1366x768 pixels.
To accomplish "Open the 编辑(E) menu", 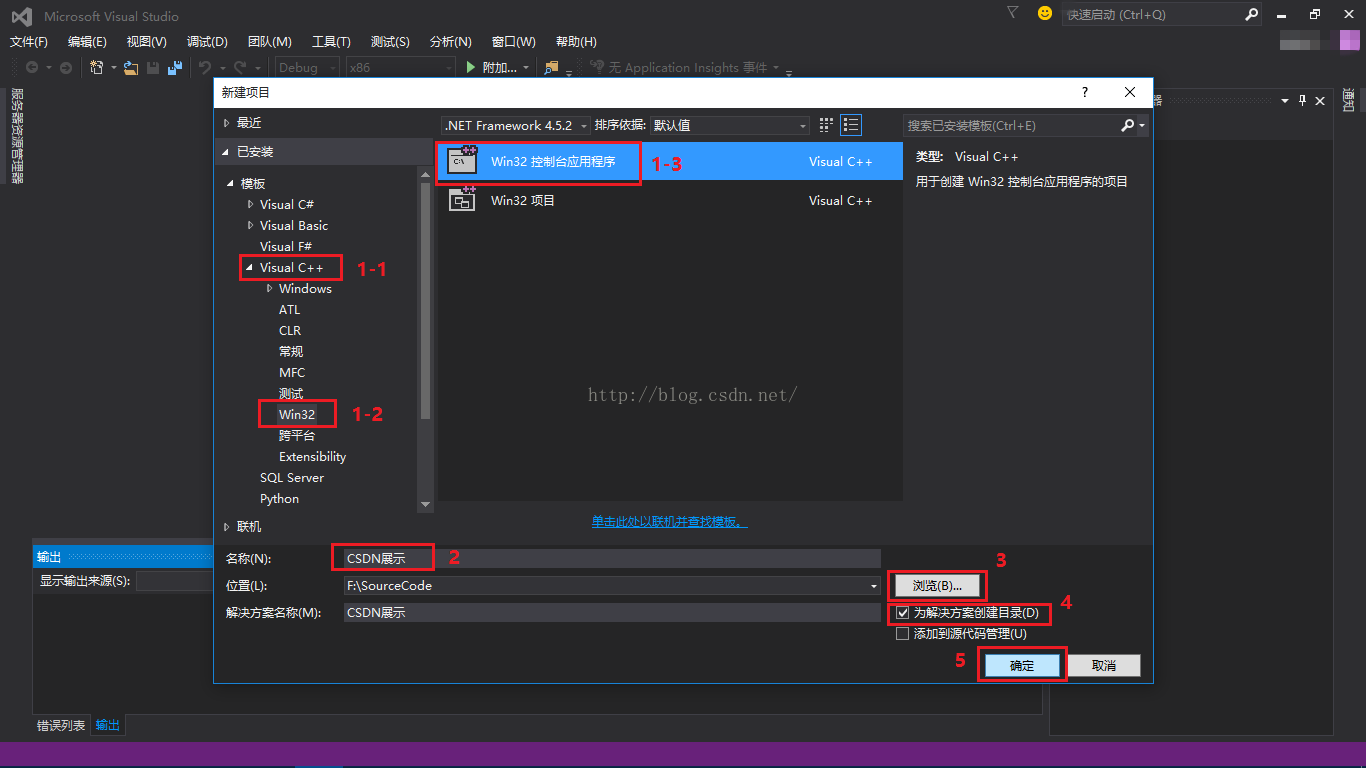I will coord(87,41).
